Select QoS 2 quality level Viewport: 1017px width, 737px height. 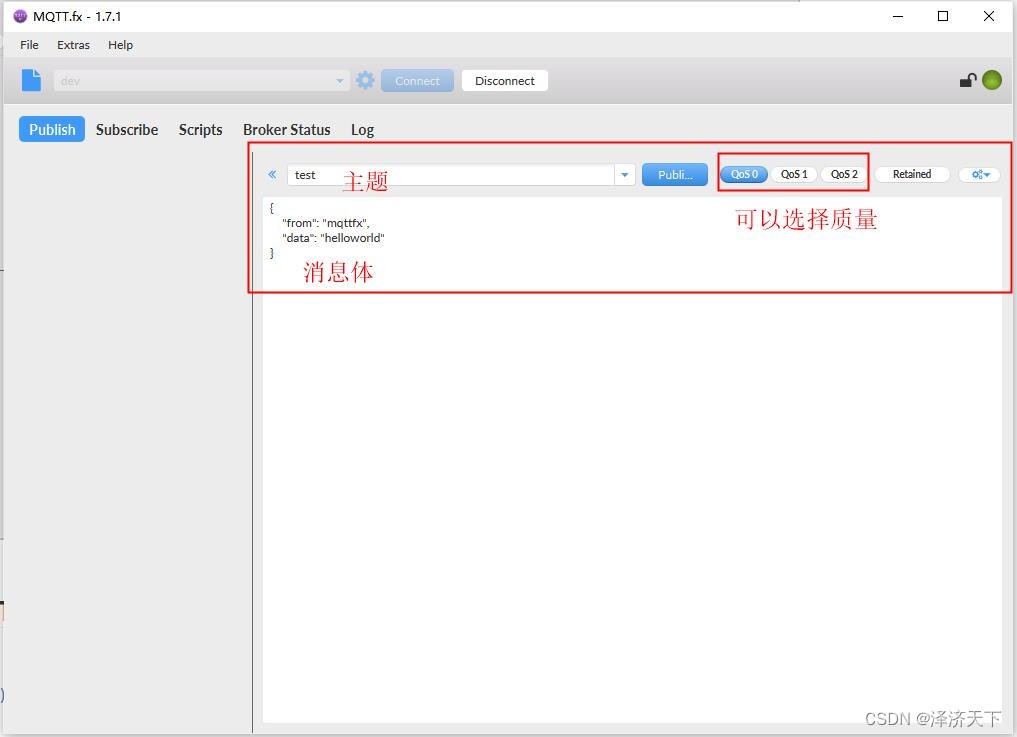pos(844,175)
